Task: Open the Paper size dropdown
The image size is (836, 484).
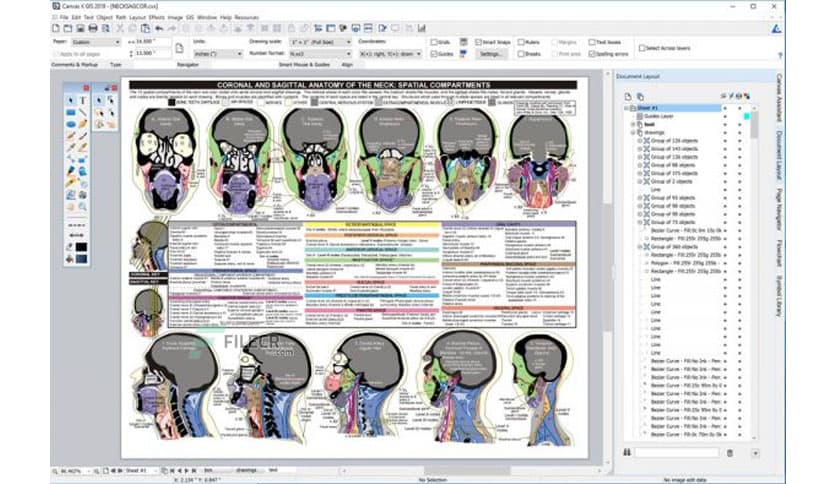Action: [95, 42]
